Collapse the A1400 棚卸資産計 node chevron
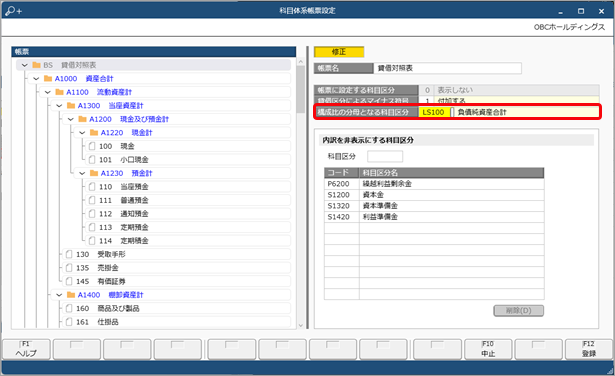The width and height of the screenshot is (615, 376). (x=59, y=295)
